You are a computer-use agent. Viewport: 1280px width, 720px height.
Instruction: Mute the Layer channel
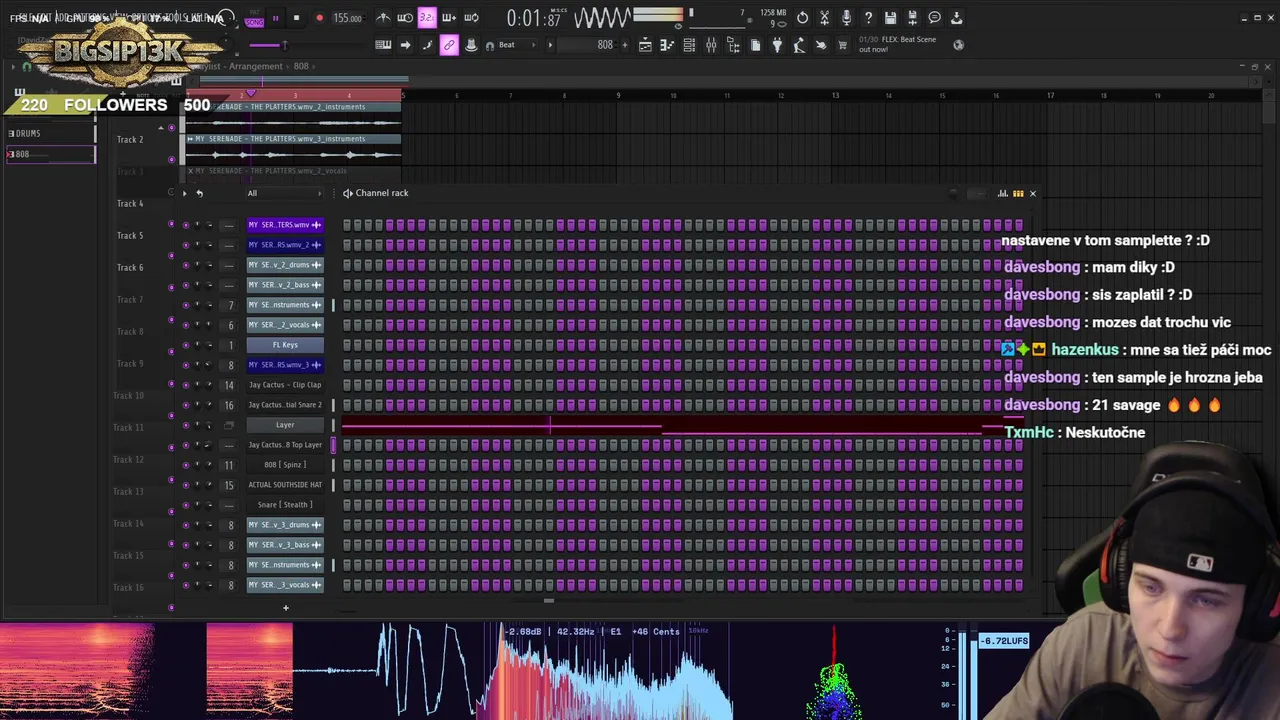click(x=185, y=425)
